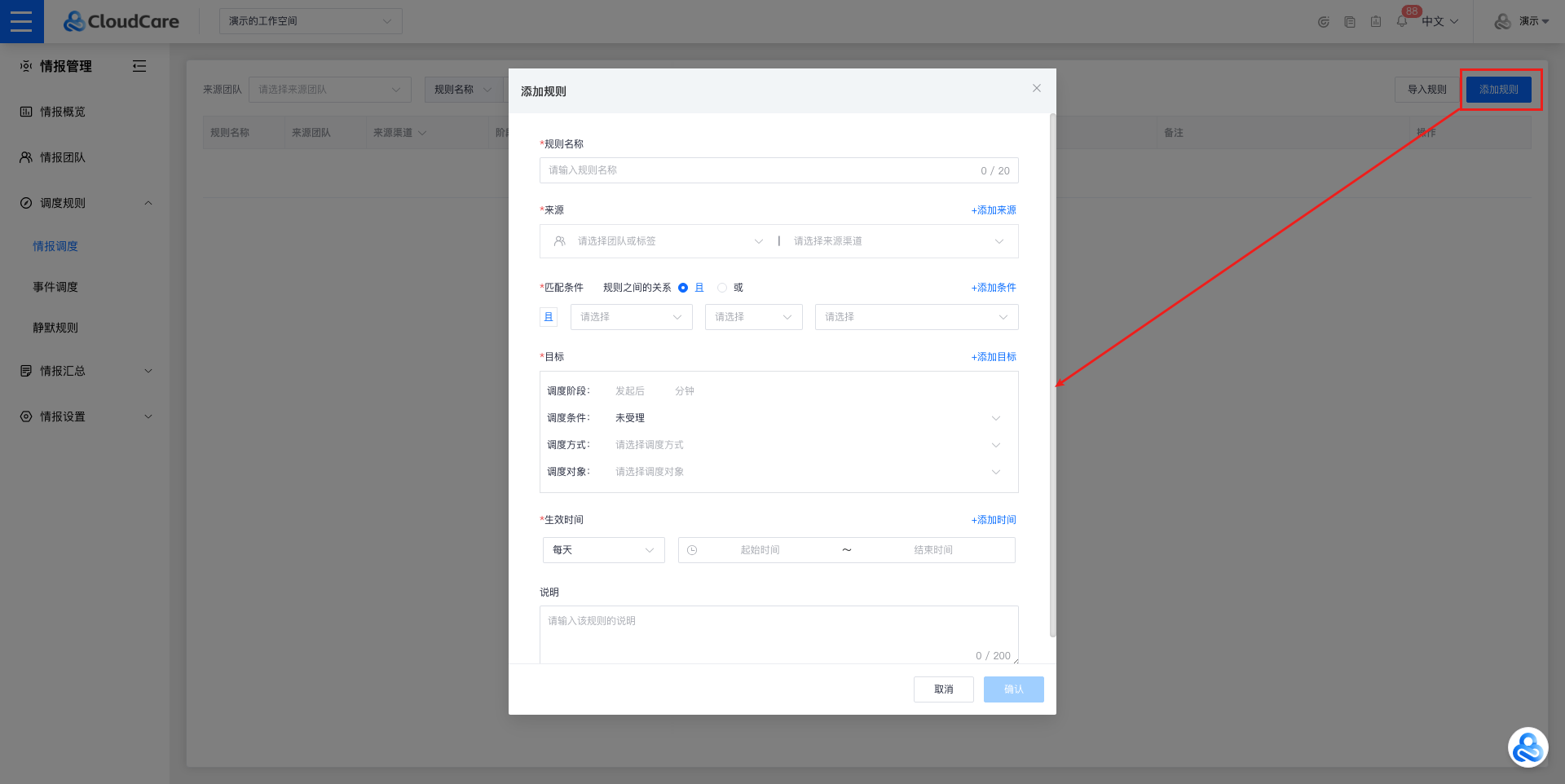Collapse the sidebar with the fold icon
1565x784 pixels.
click(x=139, y=66)
